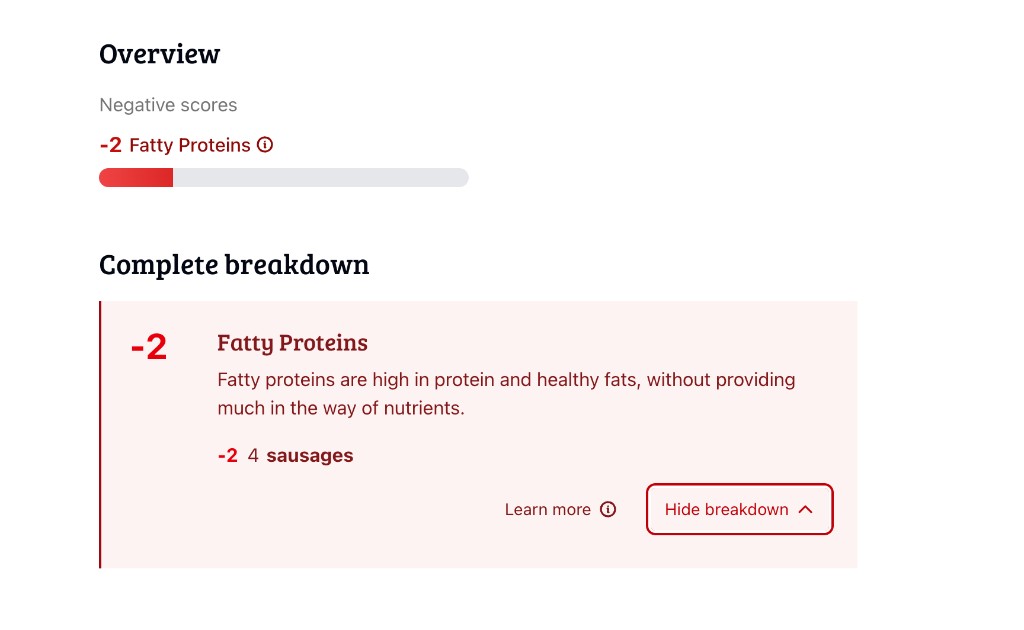Screen dimensions: 1024x630
Task: Click the Negative scores label
Action: point(168,105)
